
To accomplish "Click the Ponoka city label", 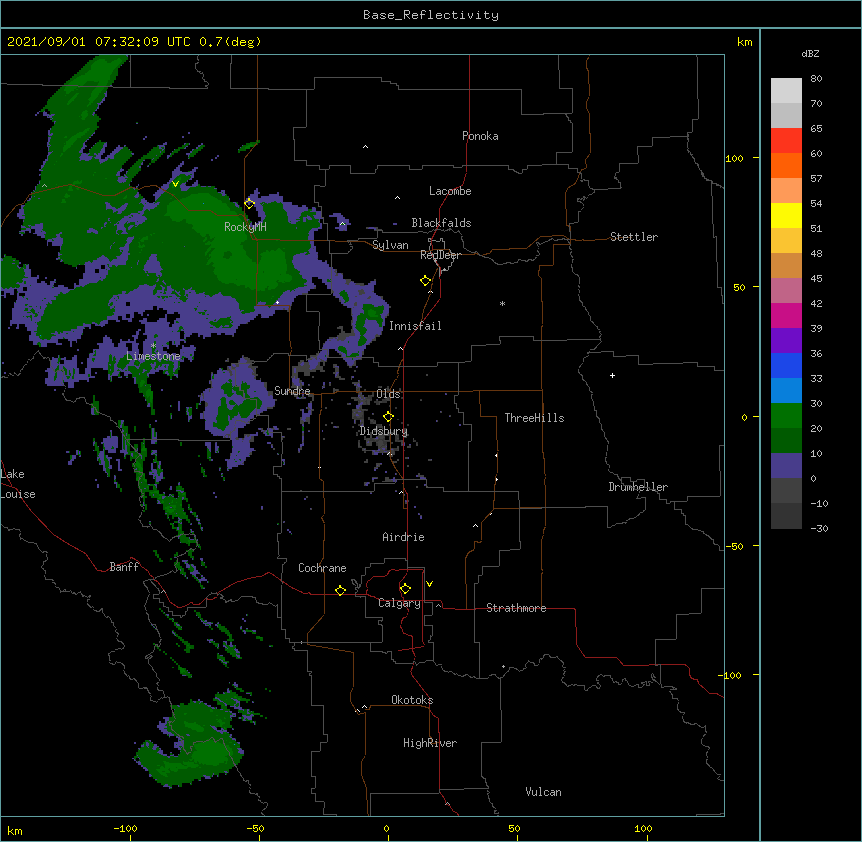I will 480,136.
